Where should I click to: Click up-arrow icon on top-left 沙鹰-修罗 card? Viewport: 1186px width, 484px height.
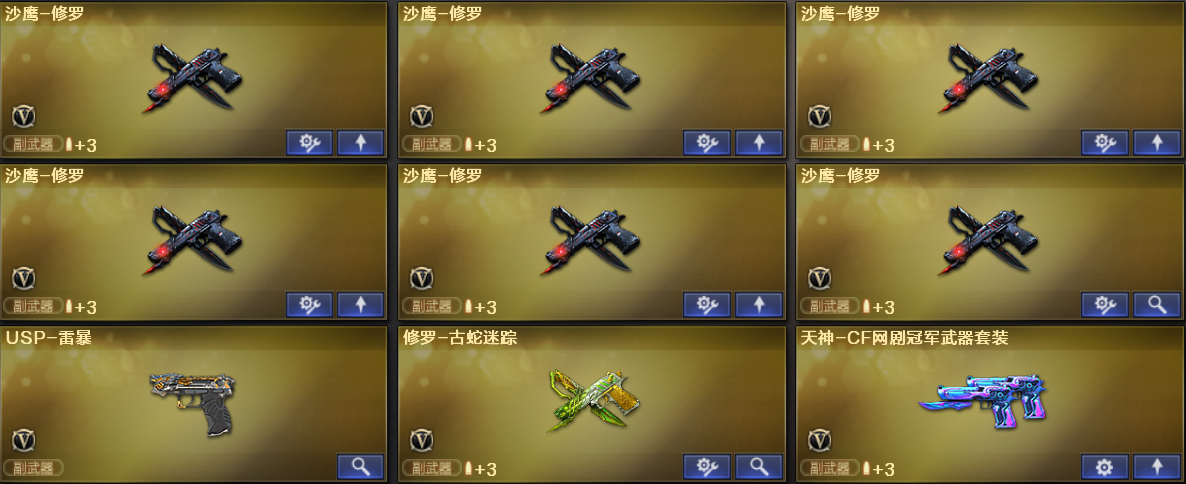(360, 142)
